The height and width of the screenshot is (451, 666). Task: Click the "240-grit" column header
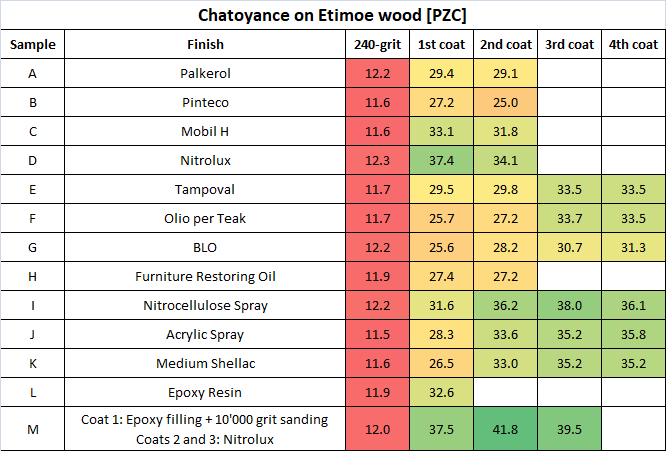click(378, 44)
